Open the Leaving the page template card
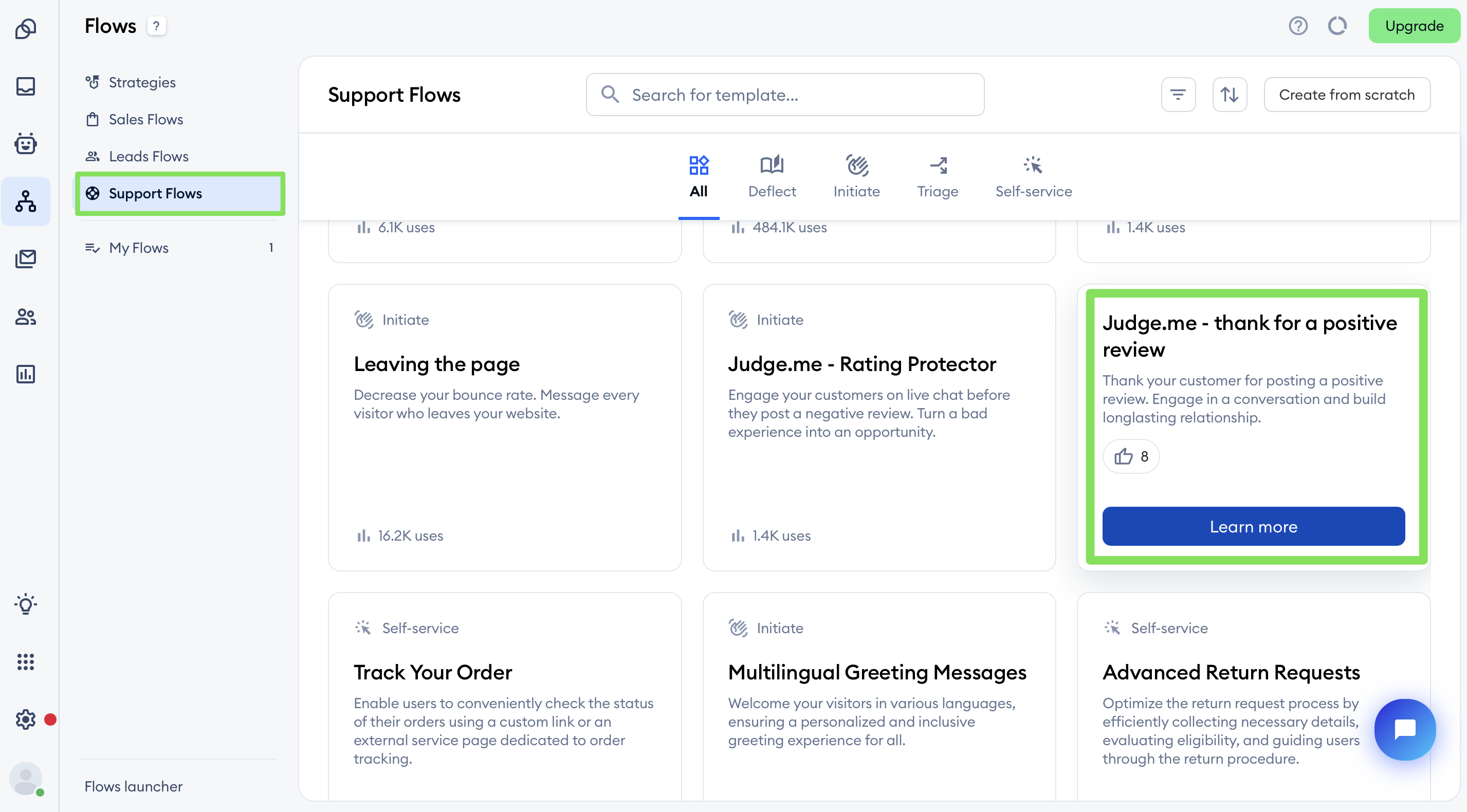 click(x=505, y=428)
